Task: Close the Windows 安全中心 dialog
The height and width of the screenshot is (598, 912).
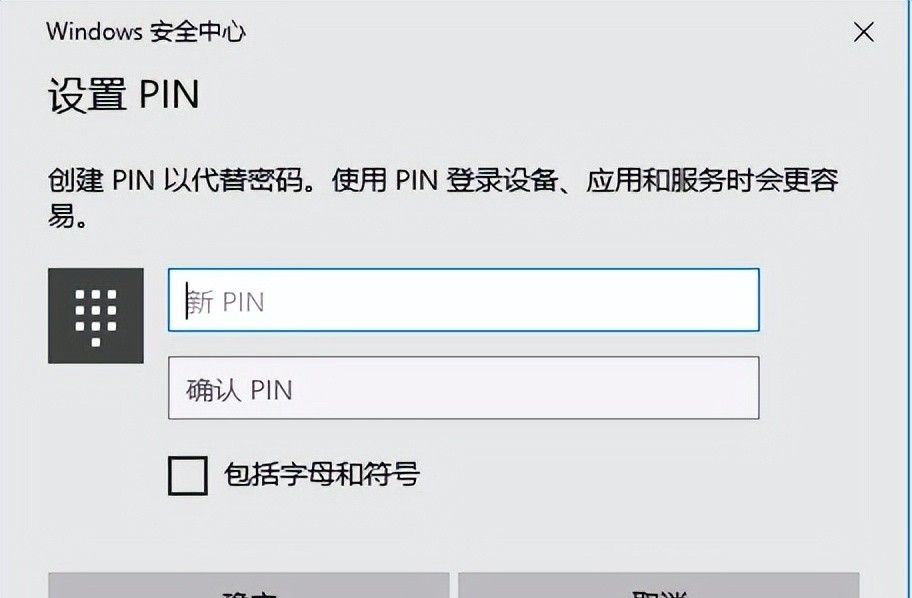Action: pos(863,32)
